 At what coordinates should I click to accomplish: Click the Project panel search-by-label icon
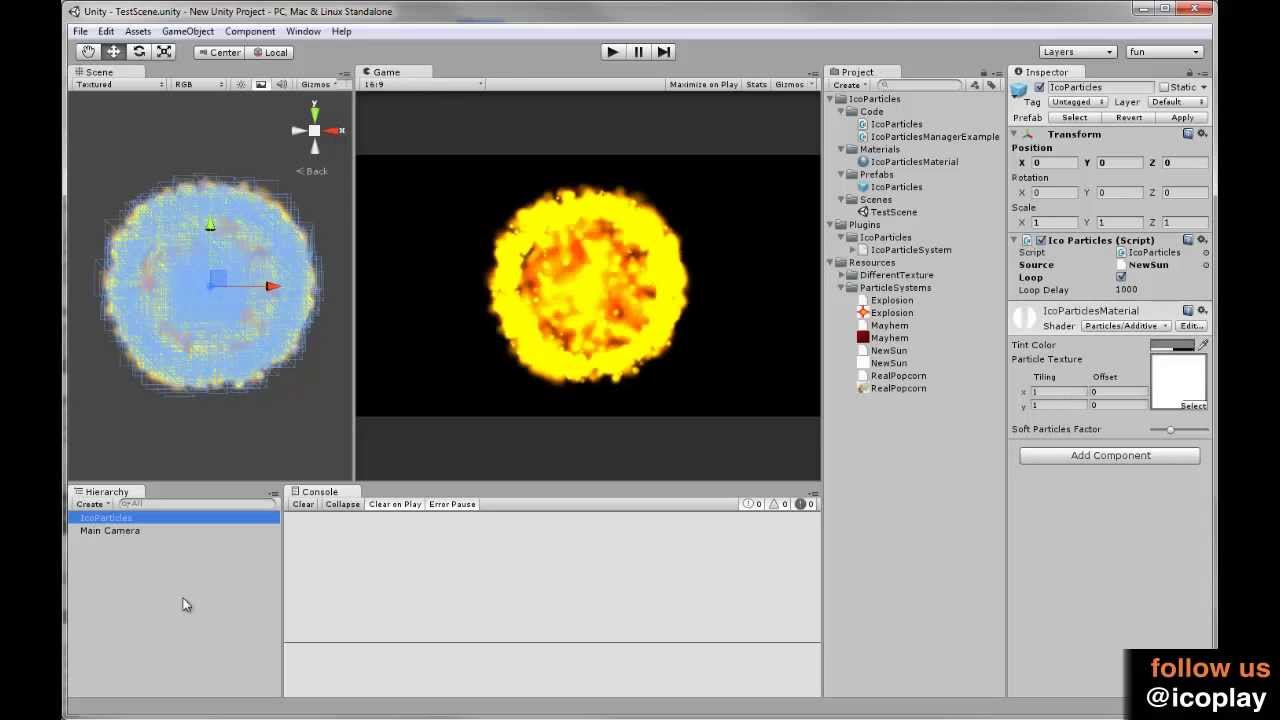(991, 85)
